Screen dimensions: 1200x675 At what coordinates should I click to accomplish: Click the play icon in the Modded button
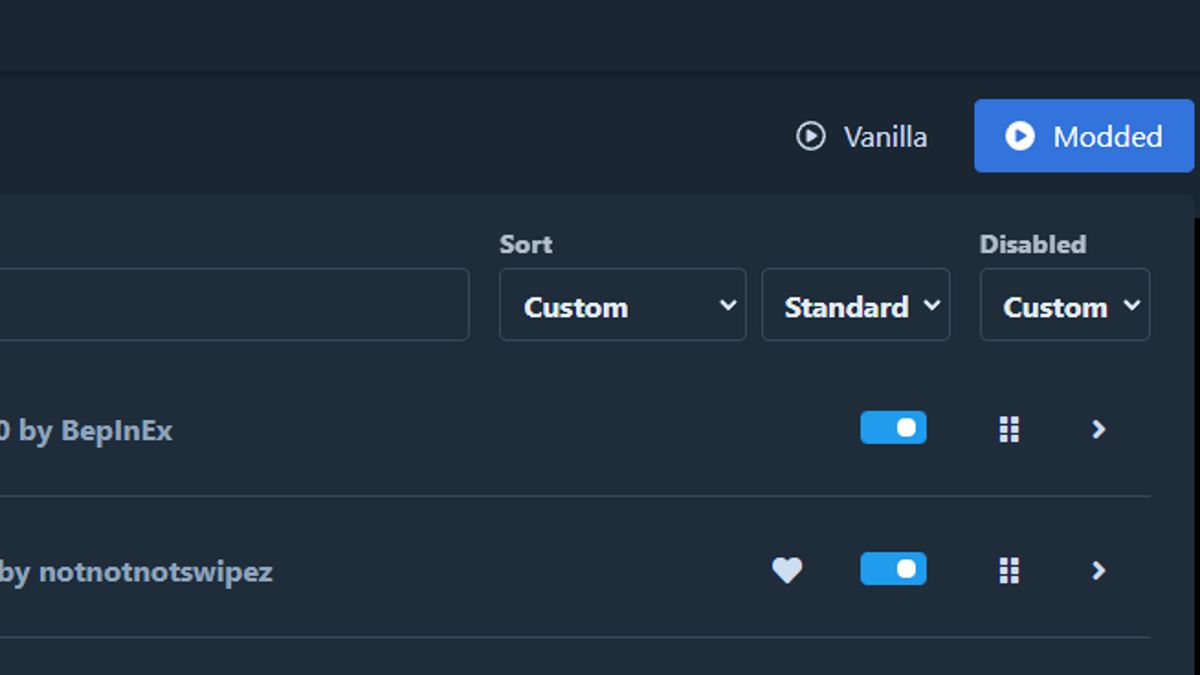(x=1019, y=136)
